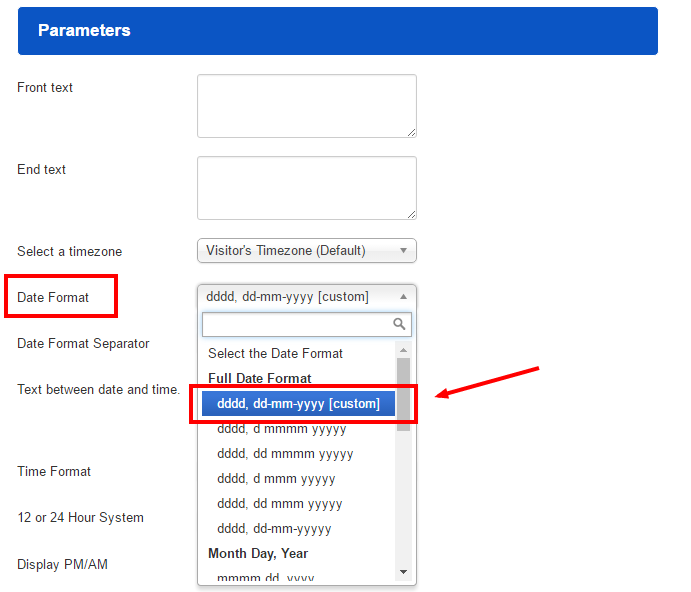Collapse the Date Format dropdown
Viewport: 691px width, 592px height.
click(307, 297)
